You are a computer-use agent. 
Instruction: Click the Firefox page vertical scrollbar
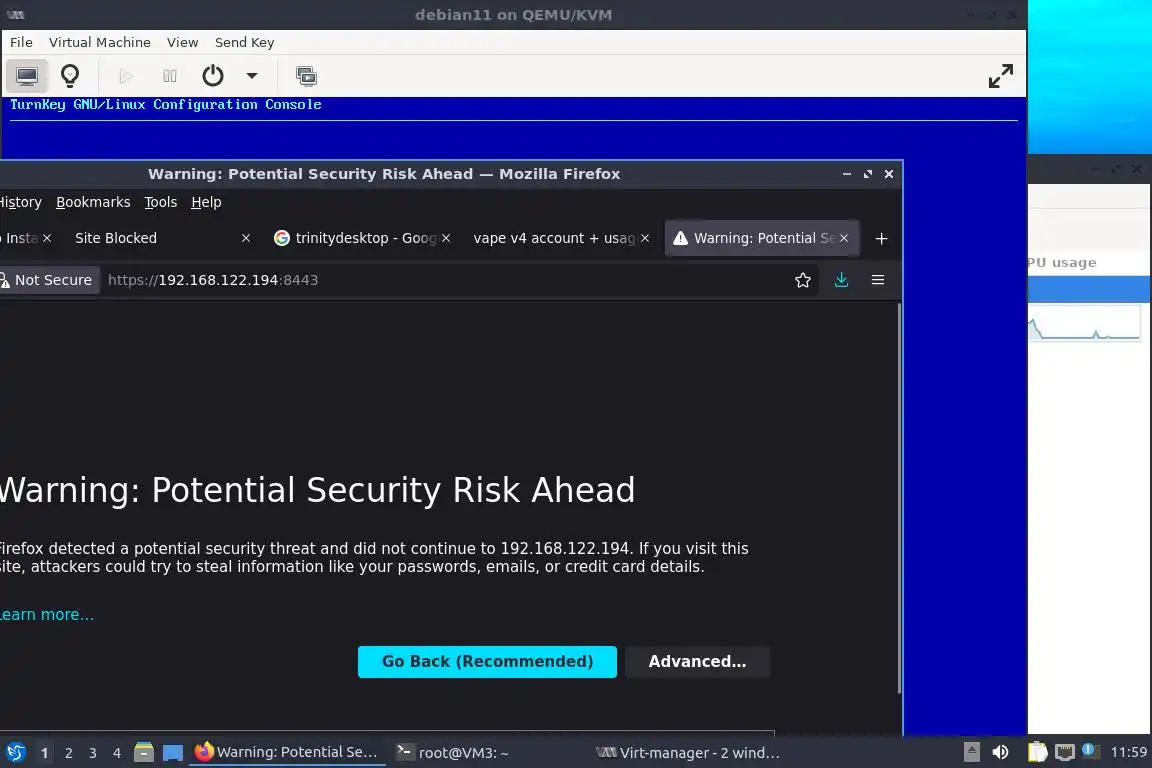click(899, 498)
